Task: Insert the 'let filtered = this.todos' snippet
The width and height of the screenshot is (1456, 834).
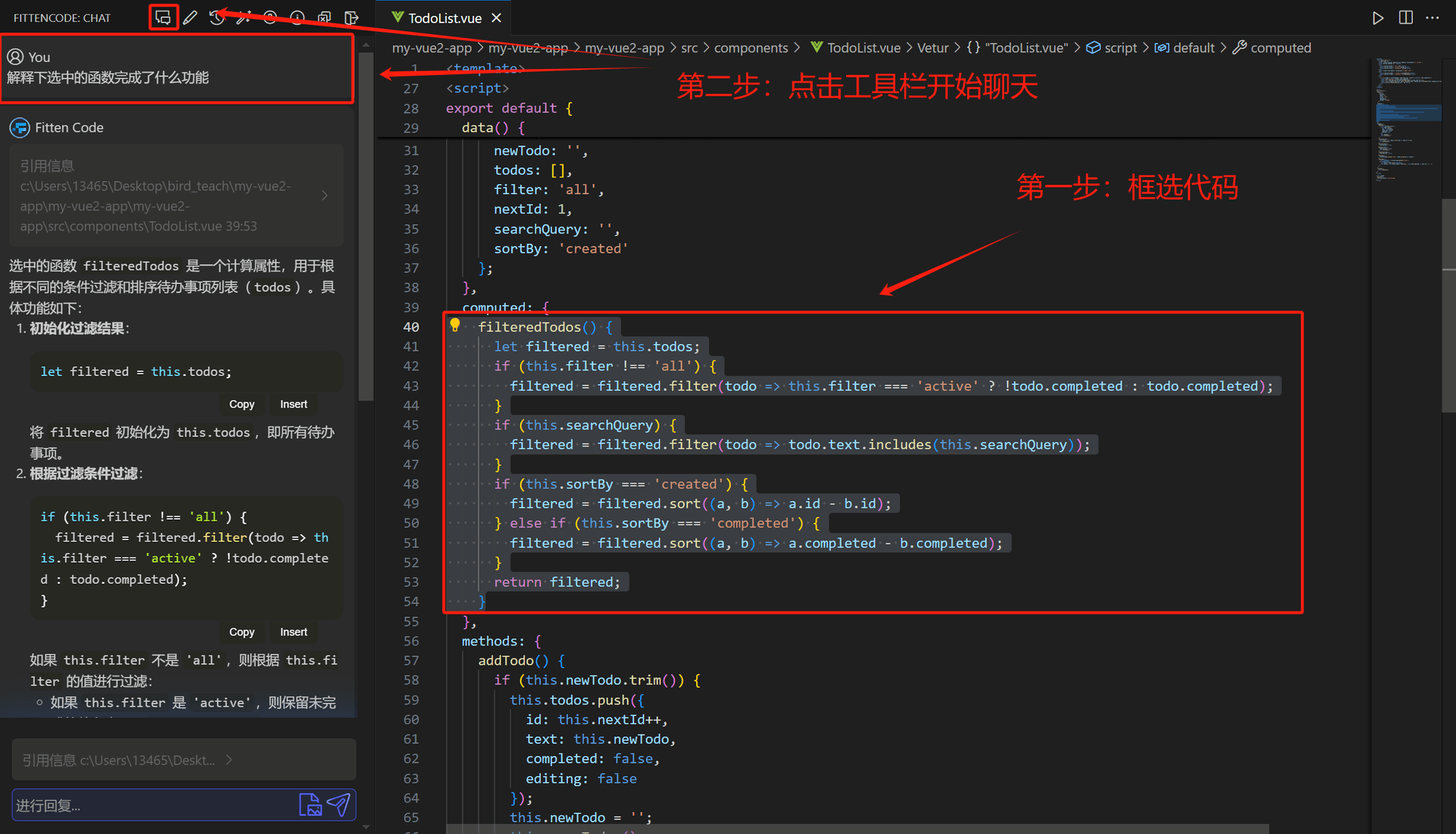Action: tap(293, 404)
